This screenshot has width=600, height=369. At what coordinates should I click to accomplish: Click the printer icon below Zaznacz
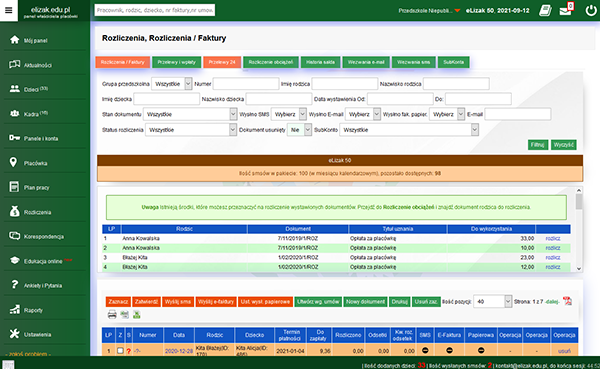click(x=112, y=315)
